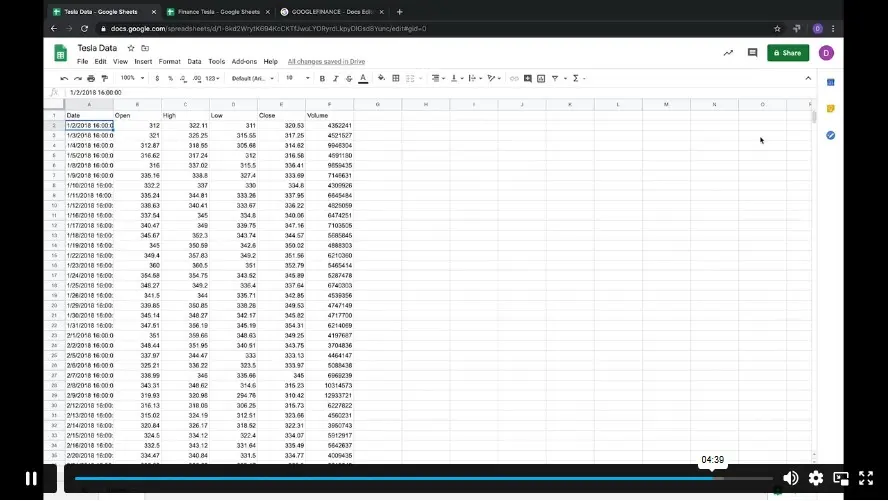
Task: Toggle bold formatting
Action: click(322, 79)
